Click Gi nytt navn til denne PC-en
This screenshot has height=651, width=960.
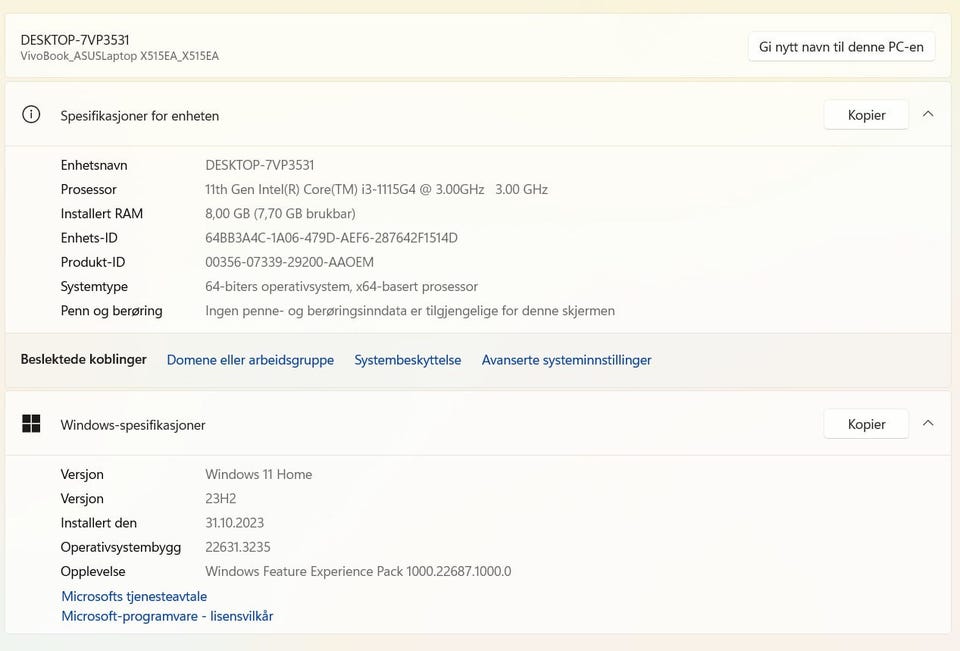841,47
